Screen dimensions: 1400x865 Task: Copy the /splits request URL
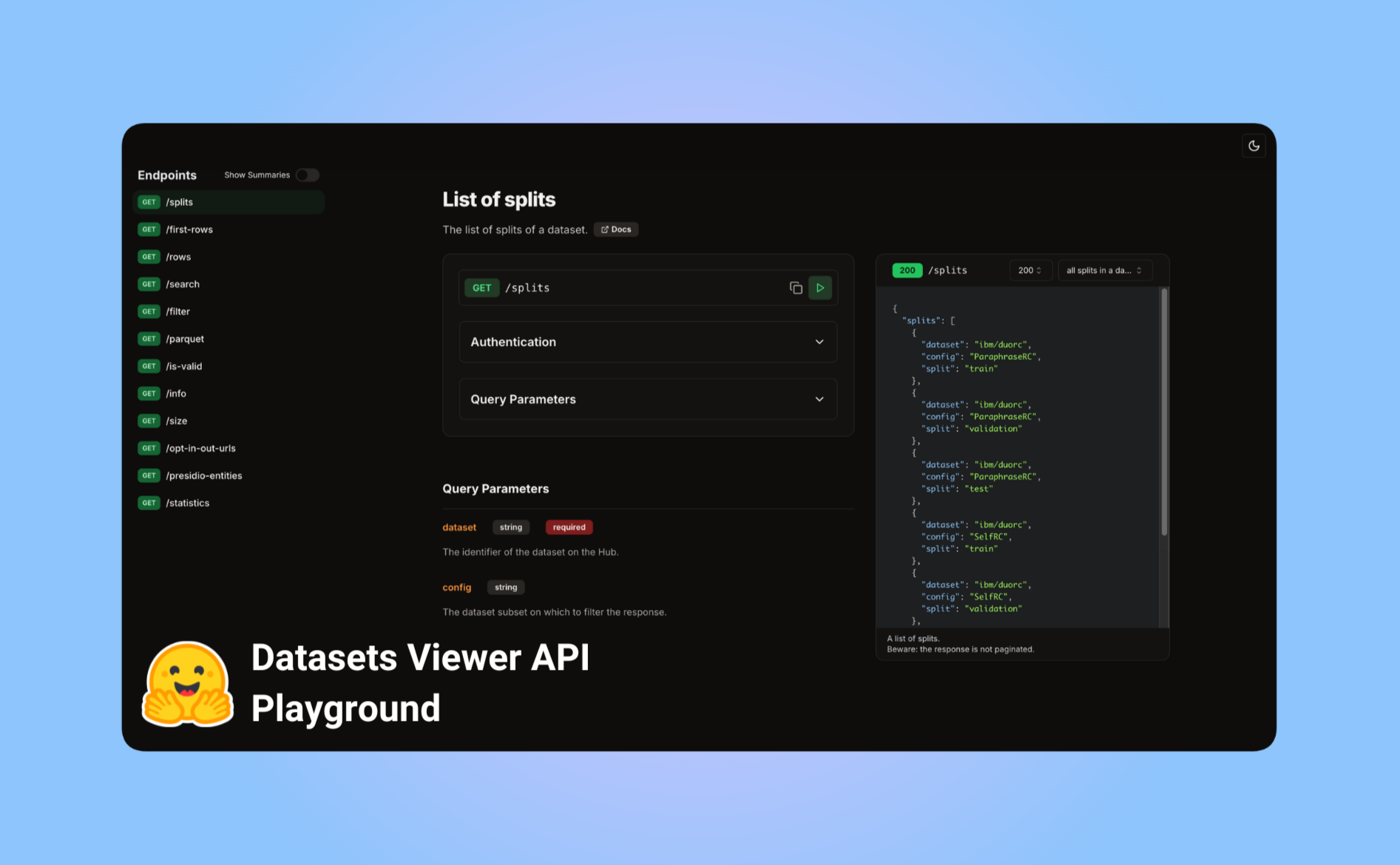[796, 288]
